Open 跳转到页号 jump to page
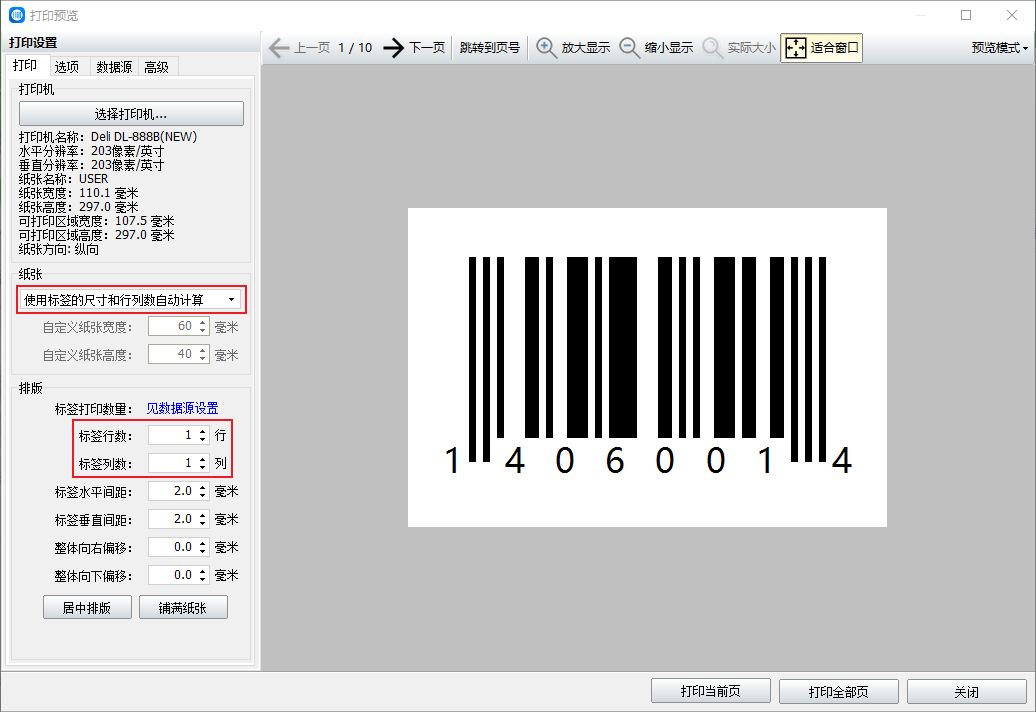The height and width of the screenshot is (712, 1036). click(x=490, y=48)
